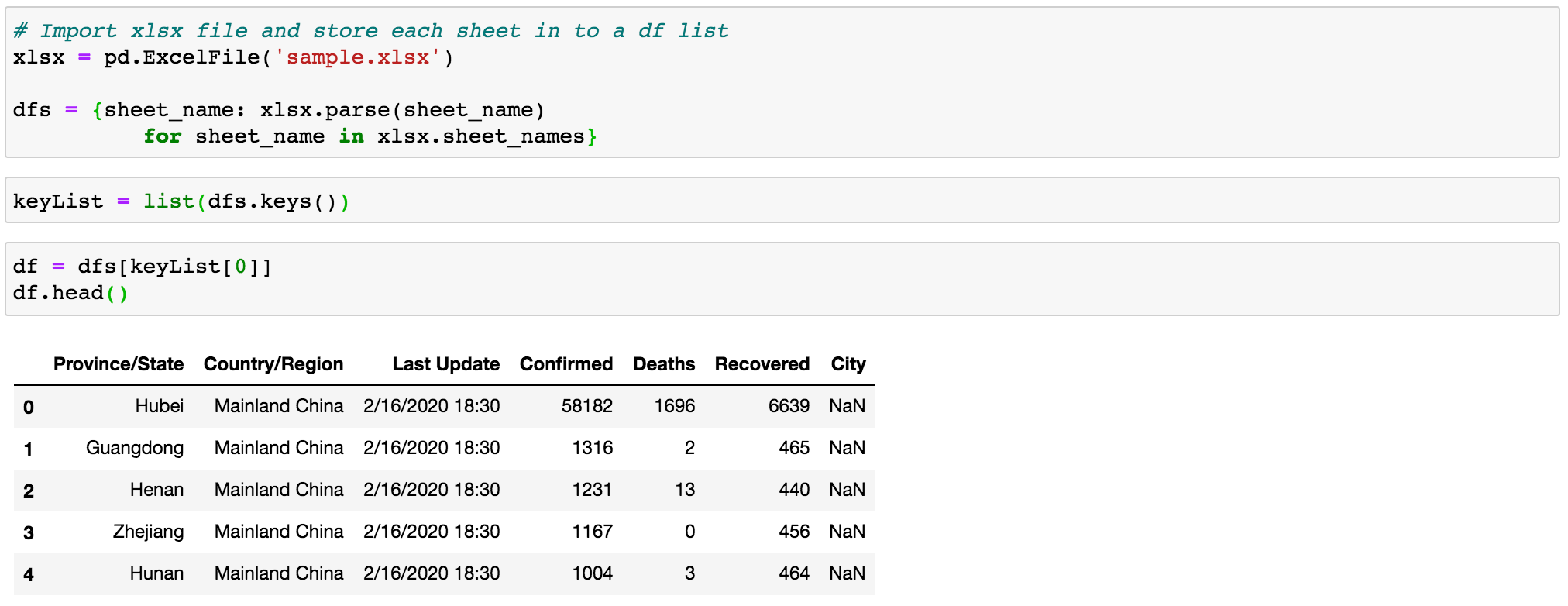1568x606 pixels.
Task: Click the 'sample.xlsx' string in code
Action: (x=357, y=57)
